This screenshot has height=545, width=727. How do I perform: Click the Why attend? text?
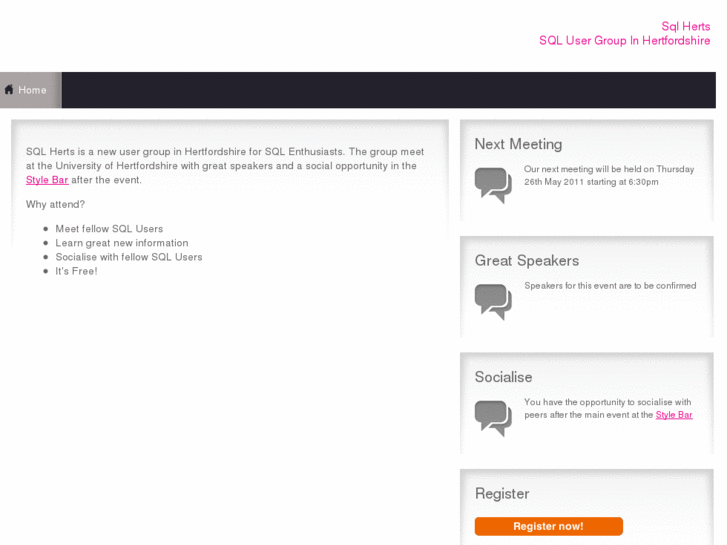tap(55, 204)
